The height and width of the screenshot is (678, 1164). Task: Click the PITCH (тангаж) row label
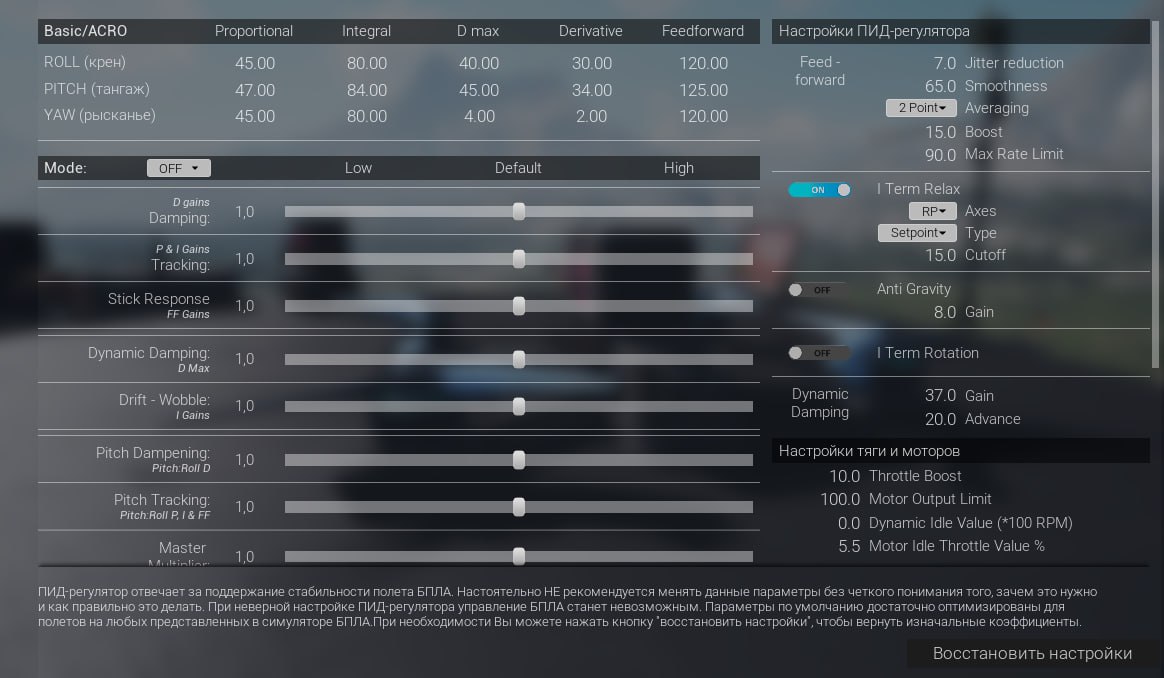[x=97, y=89]
